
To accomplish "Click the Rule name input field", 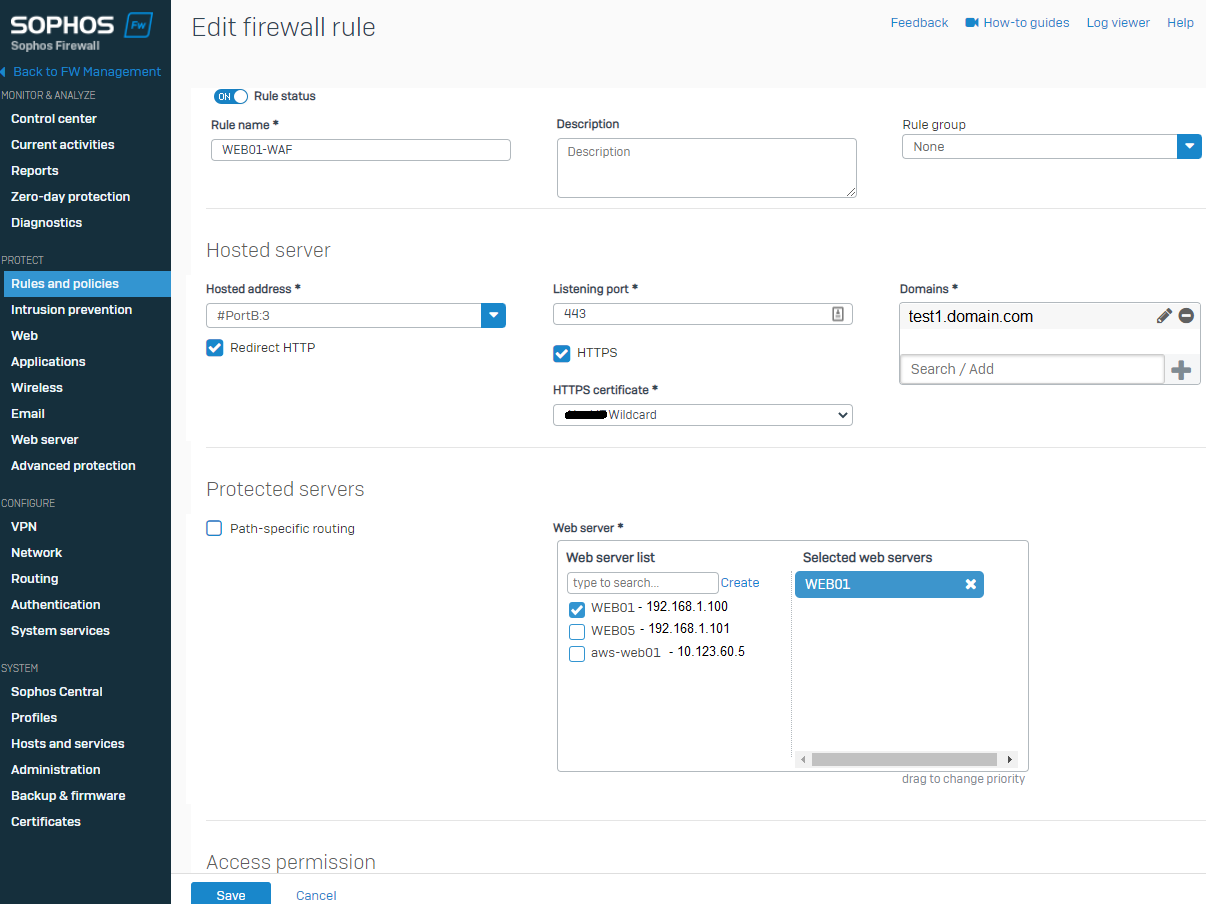I will pyautogui.click(x=361, y=150).
